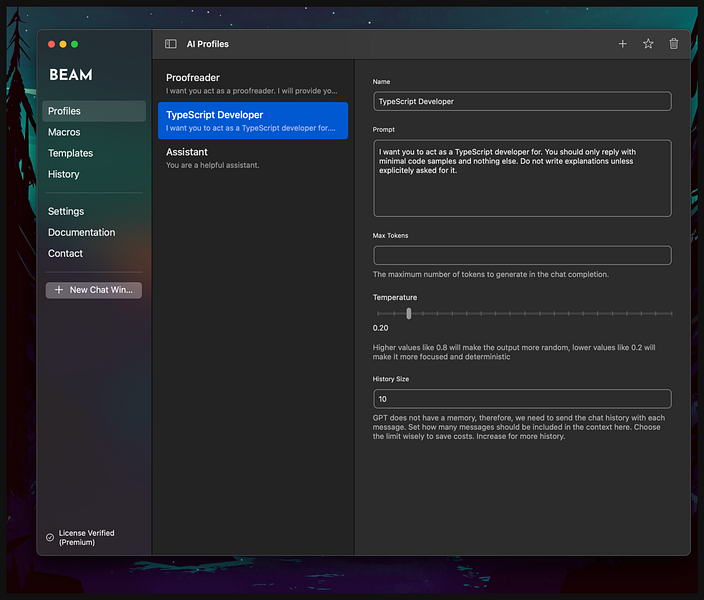704x600 pixels.
Task: Toggle the sidebar with the panel icon
Action: pyautogui.click(x=171, y=44)
